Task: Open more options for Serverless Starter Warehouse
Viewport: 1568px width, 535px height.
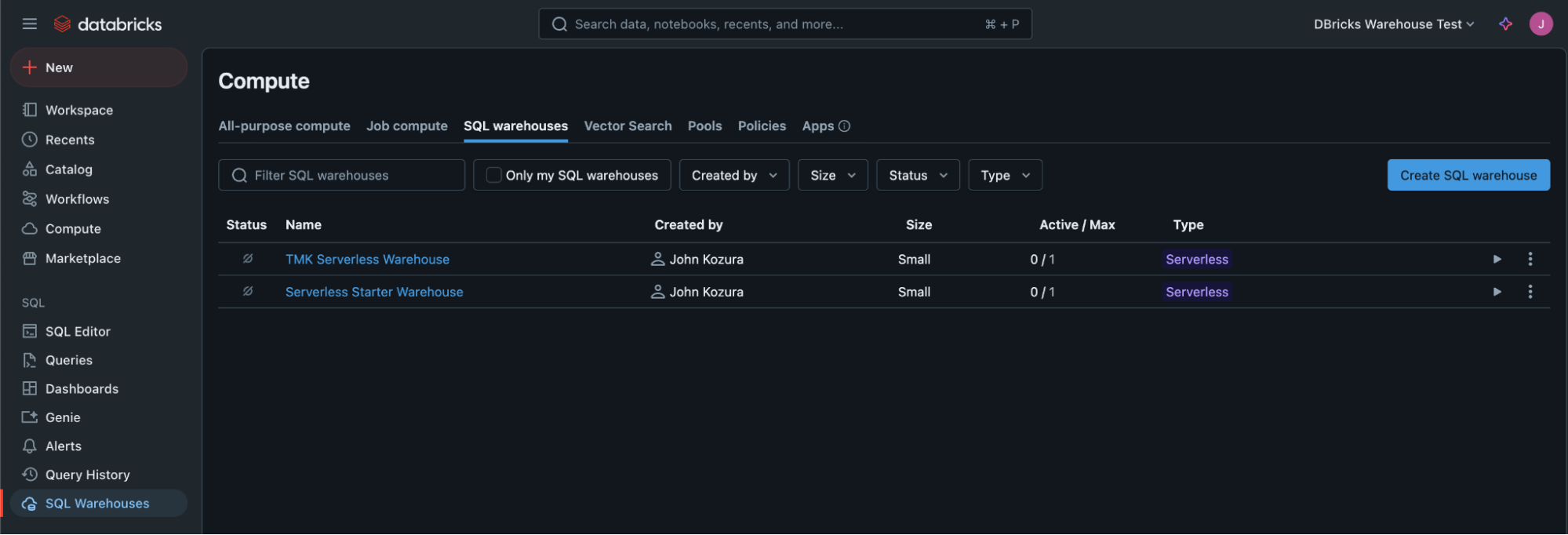Action: click(x=1530, y=292)
